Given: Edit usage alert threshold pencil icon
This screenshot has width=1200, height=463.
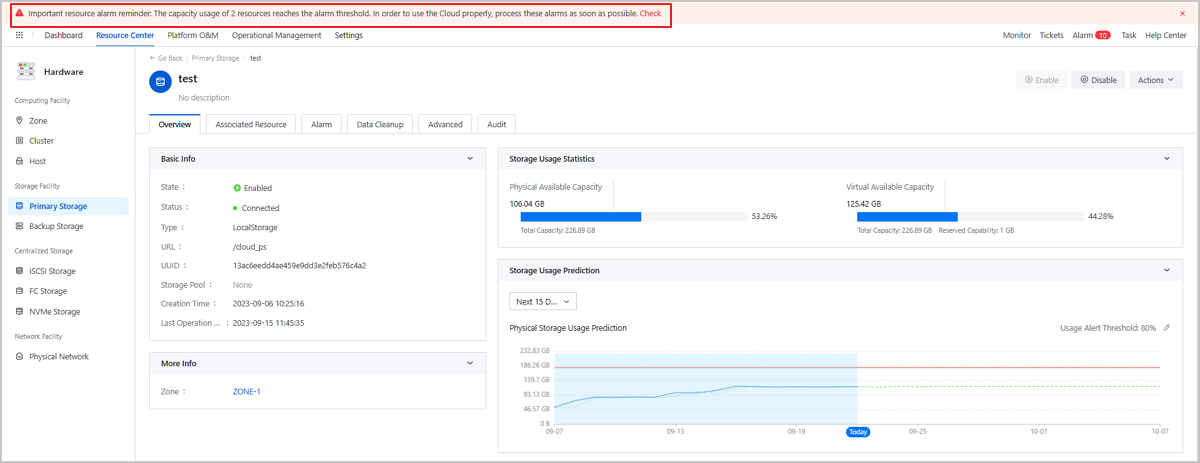Looking at the screenshot, I should (x=1167, y=328).
